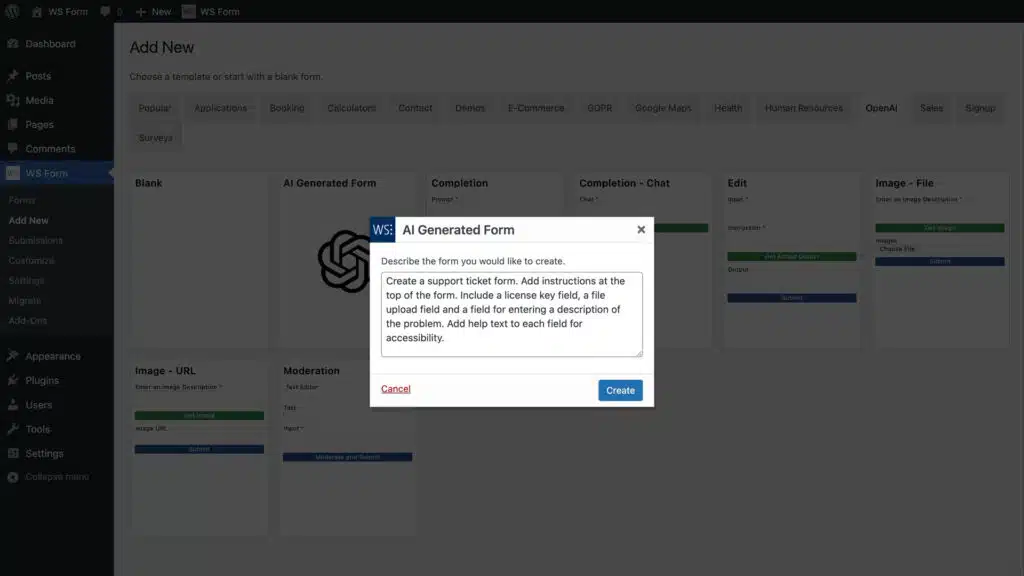Click the Dashboard gauge icon in sidebar
The image size is (1024, 576).
pyautogui.click(x=12, y=44)
